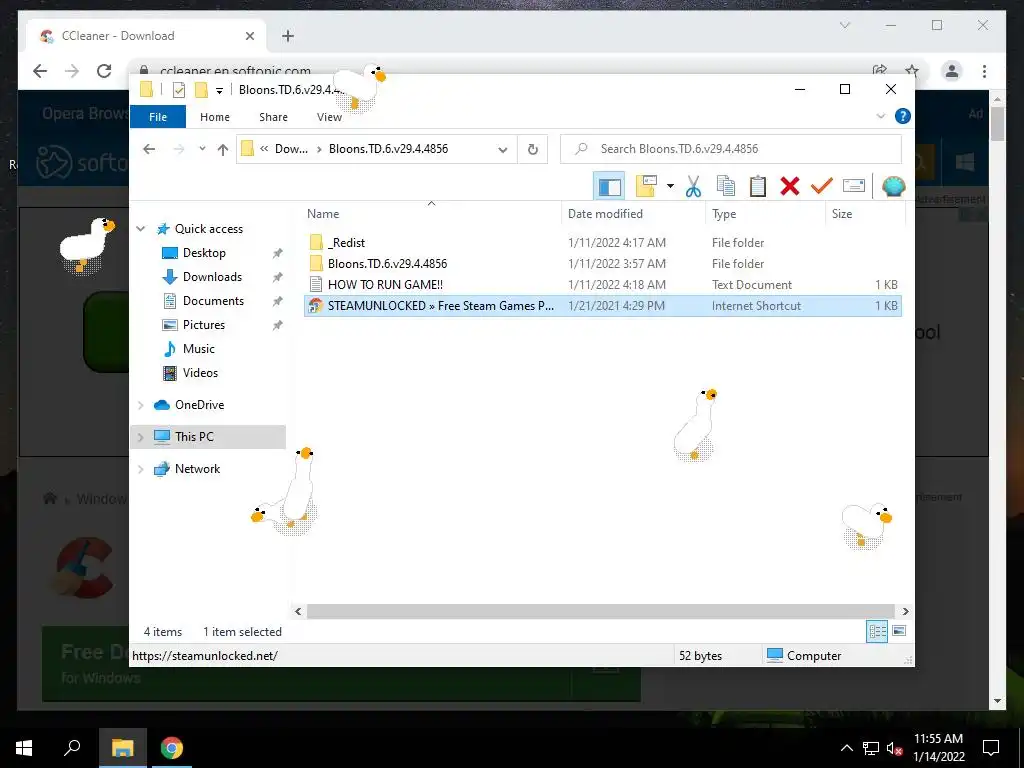Click the Copy pages icon
This screenshot has width=1024, height=768.
point(726,187)
